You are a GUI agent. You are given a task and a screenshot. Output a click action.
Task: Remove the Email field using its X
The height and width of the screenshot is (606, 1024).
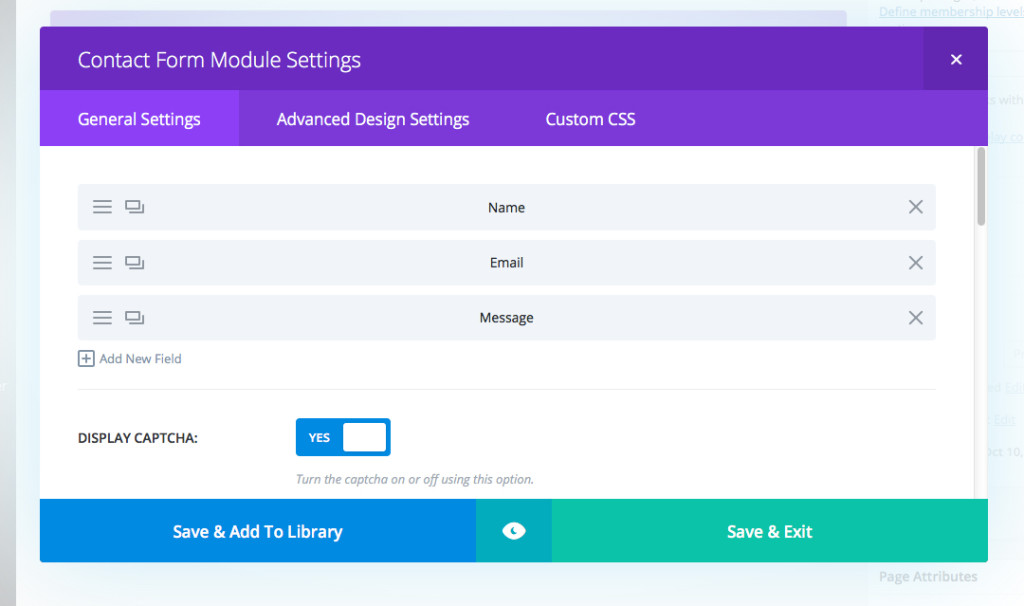[x=915, y=262]
